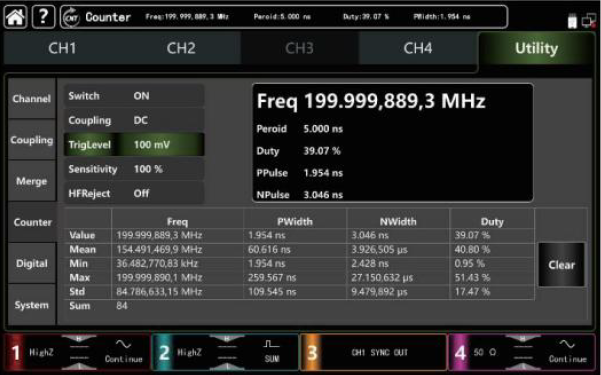This screenshot has width=601, height=375.
Task: Tap the CH1 SYNC OUT label on channel 3
Action: point(380,352)
